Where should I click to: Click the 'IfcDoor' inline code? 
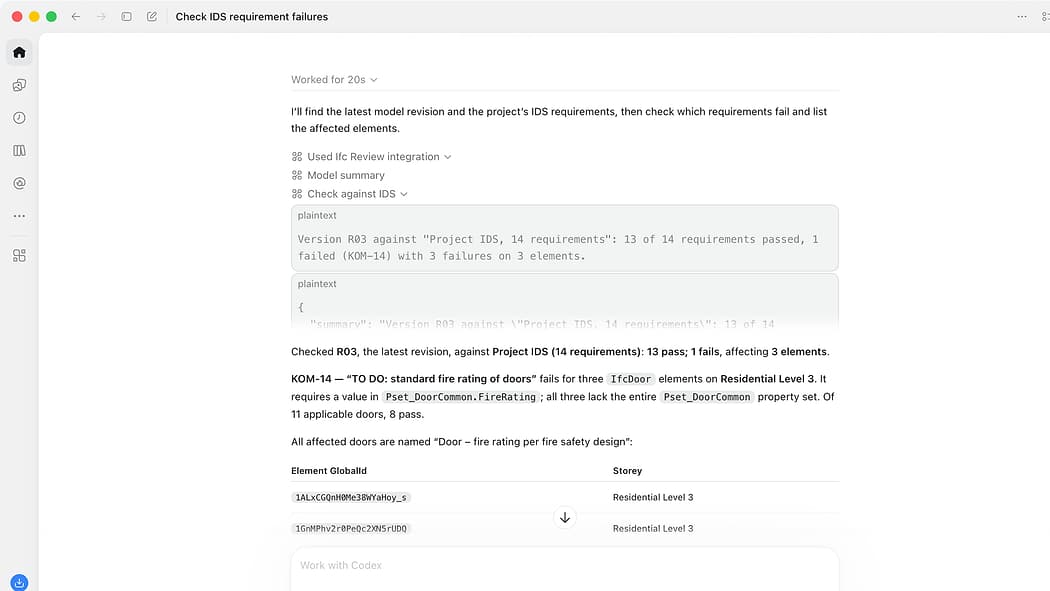(630, 379)
